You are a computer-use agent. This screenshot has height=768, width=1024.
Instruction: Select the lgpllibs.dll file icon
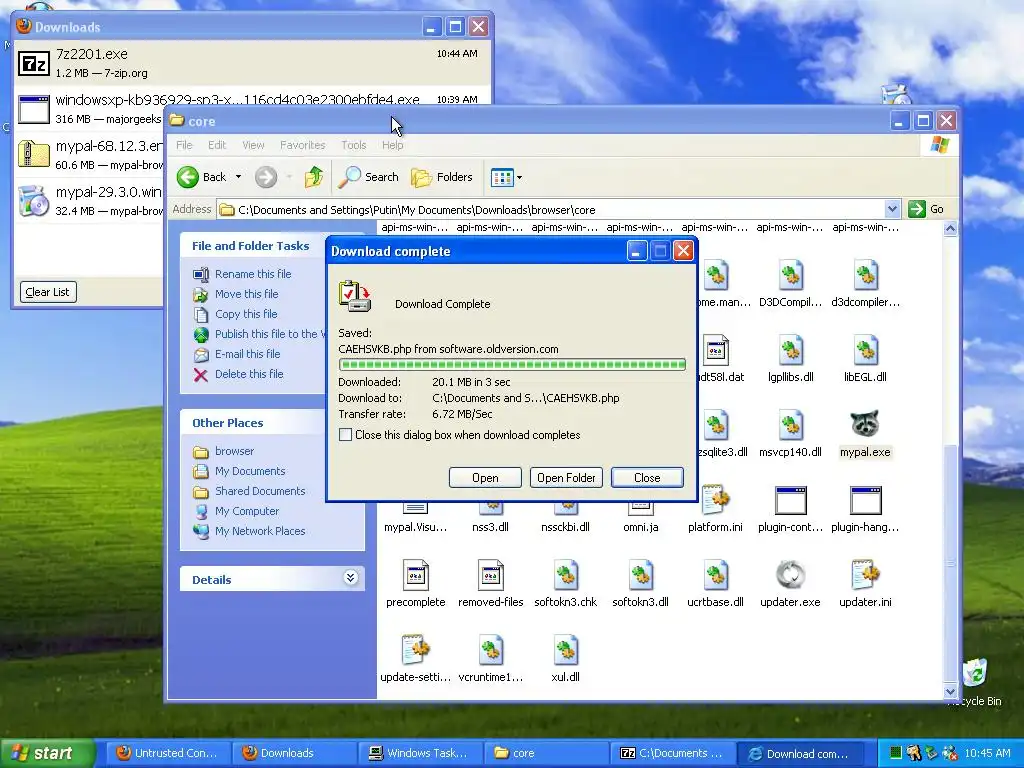[x=790, y=350]
